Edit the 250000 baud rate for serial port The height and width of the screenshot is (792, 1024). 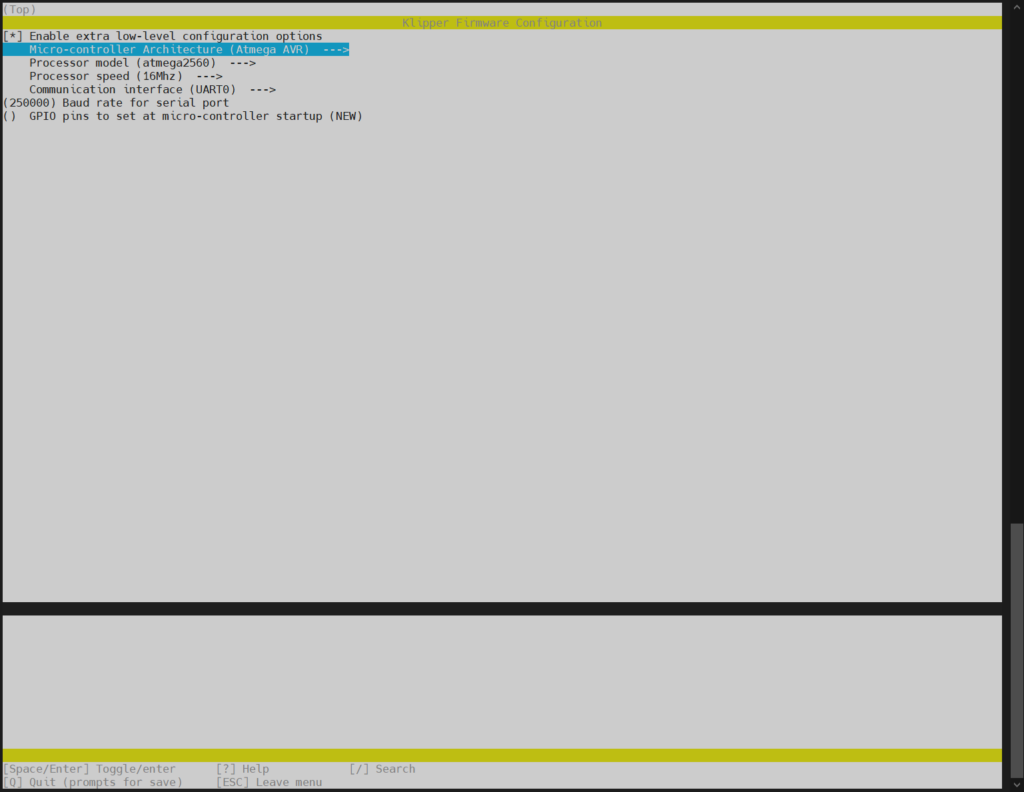coord(116,103)
